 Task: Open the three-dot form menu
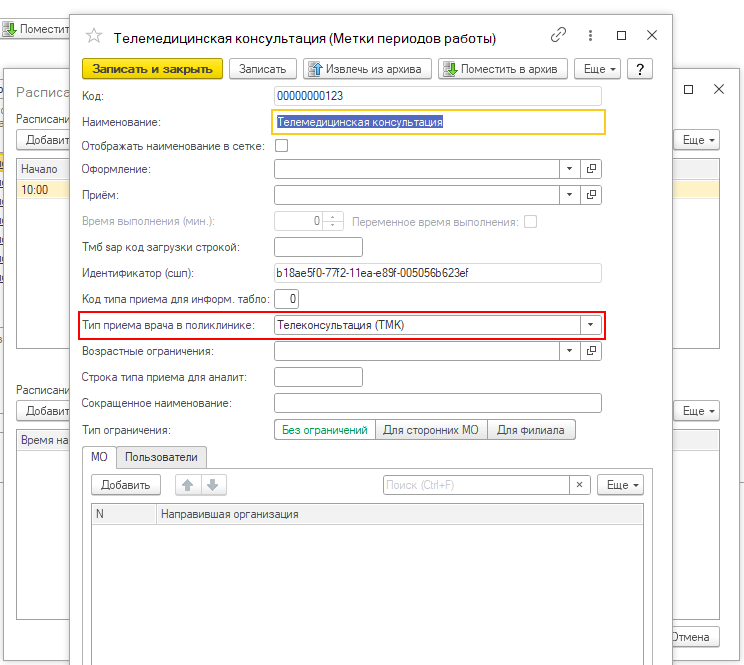pyautogui.click(x=590, y=35)
